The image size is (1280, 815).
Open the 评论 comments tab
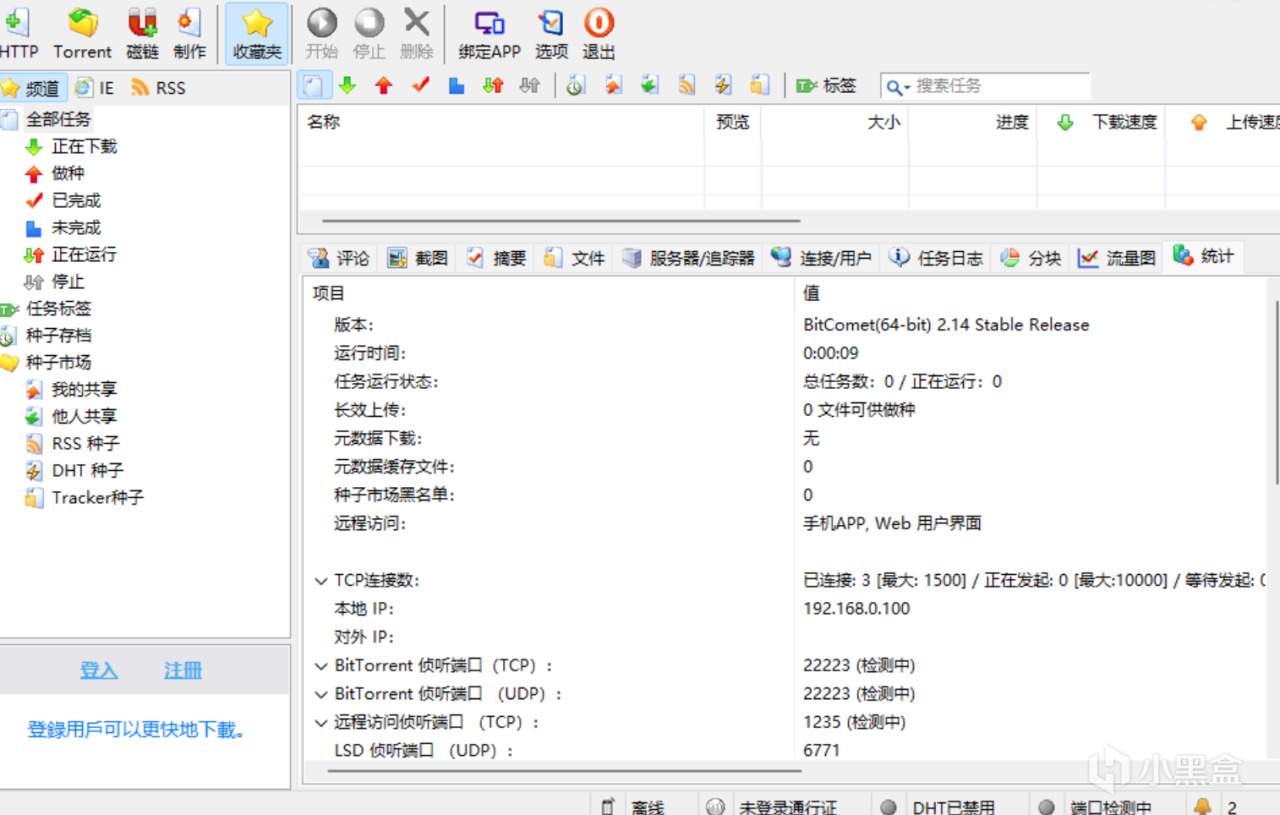339,258
